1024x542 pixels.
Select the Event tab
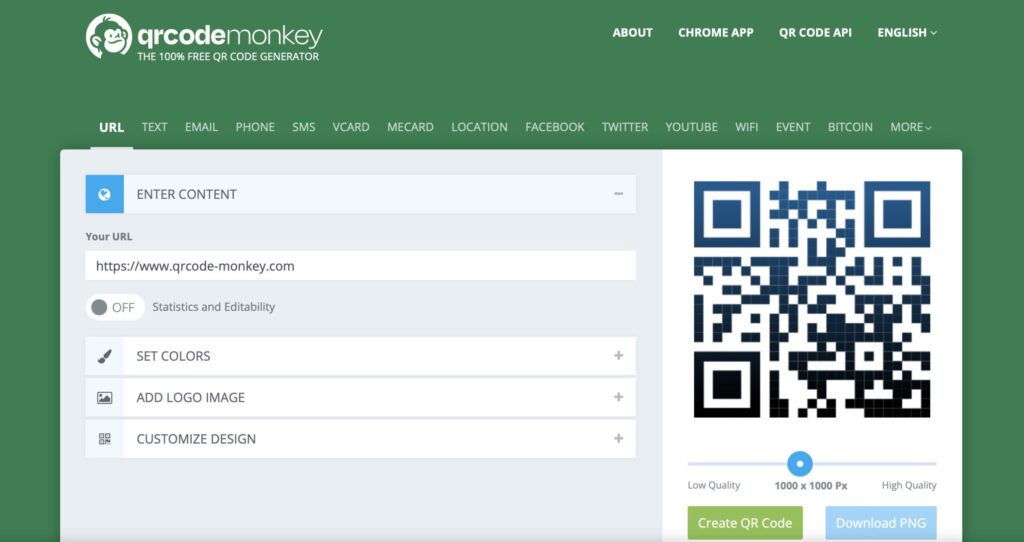(x=793, y=127)
